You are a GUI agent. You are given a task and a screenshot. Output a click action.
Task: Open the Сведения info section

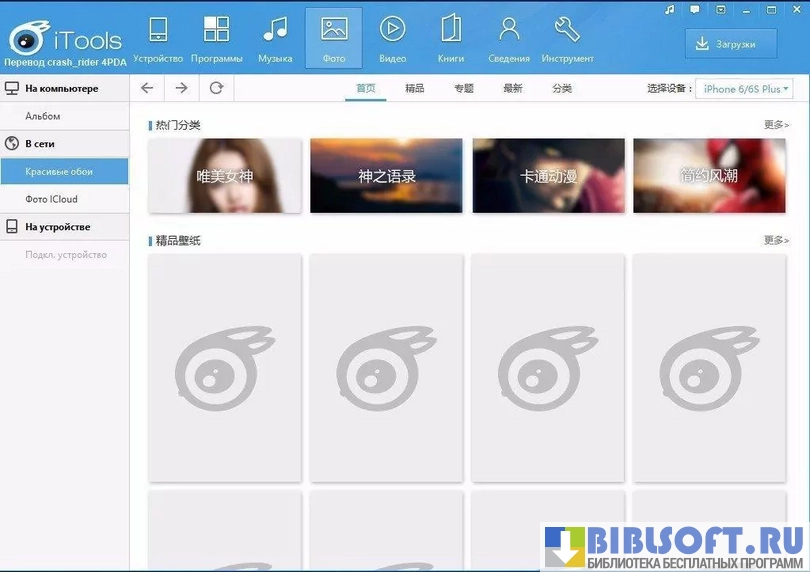pos(509,38)
